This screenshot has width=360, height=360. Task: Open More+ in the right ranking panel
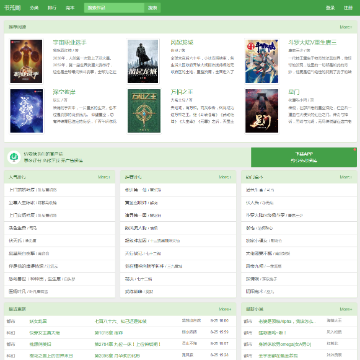coord(346,177)
